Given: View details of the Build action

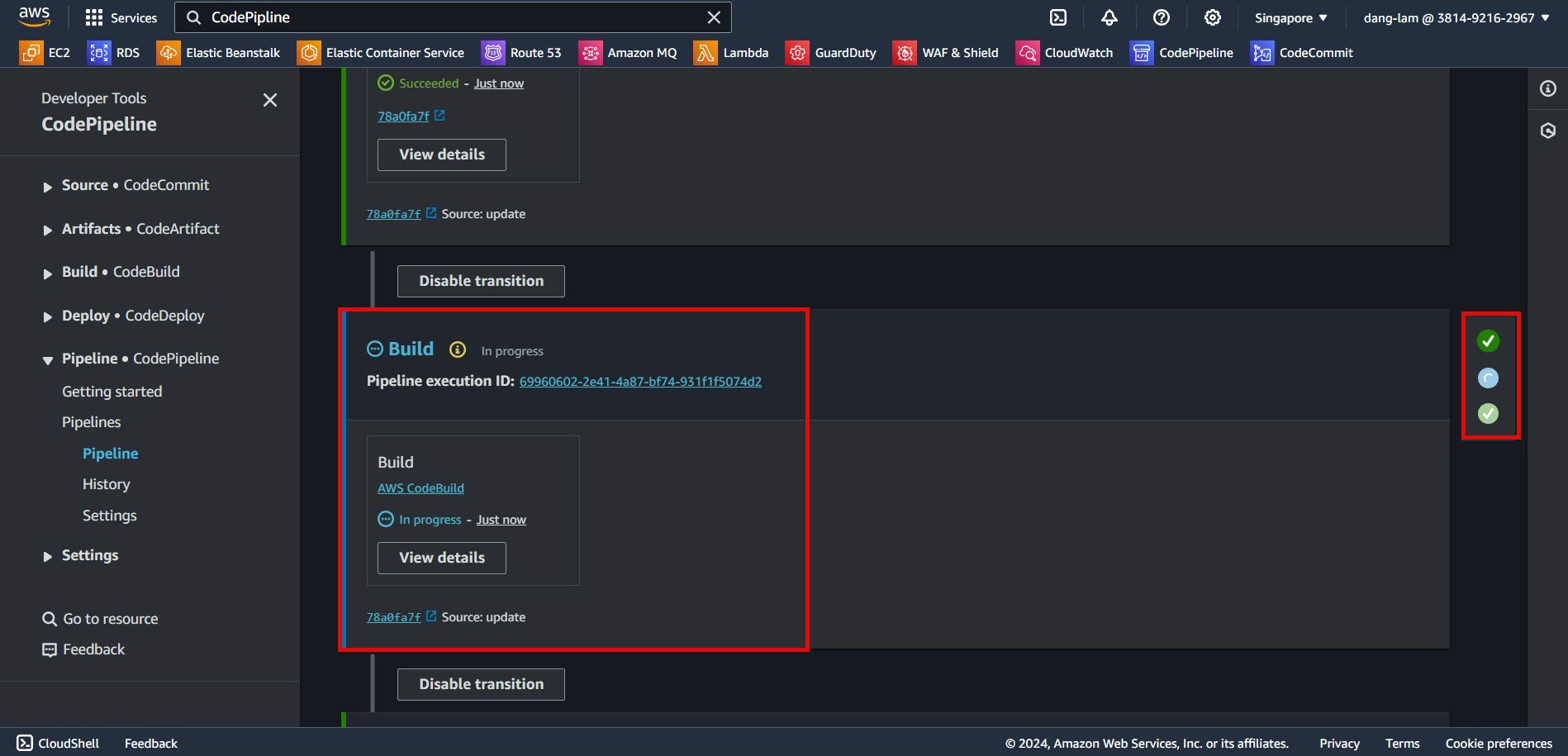Looking at the screenshot, I should pyautogui.click(x=442, y=558).
